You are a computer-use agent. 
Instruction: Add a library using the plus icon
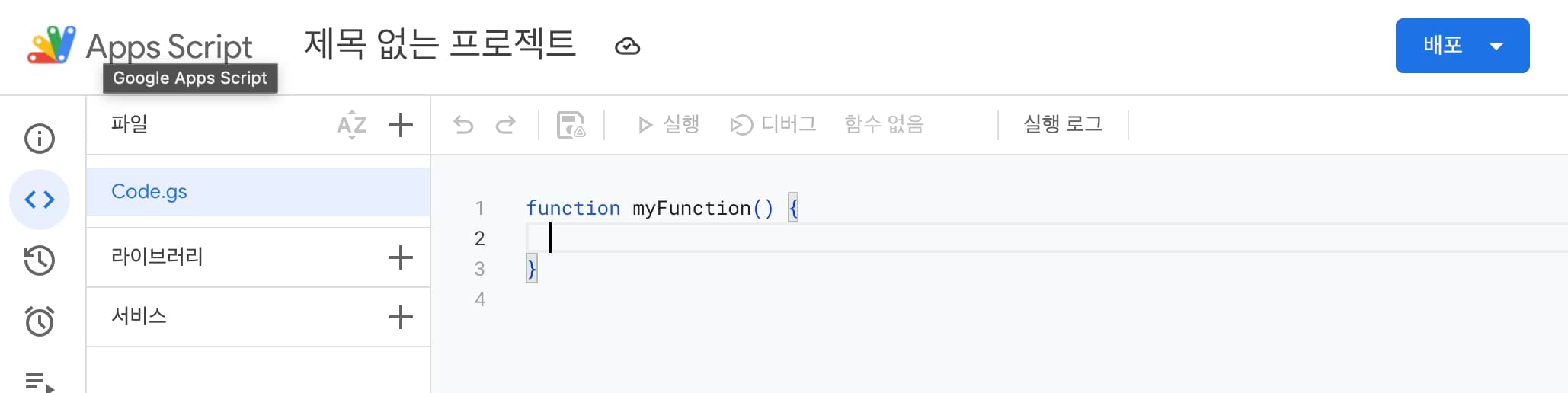coord(401,257)
